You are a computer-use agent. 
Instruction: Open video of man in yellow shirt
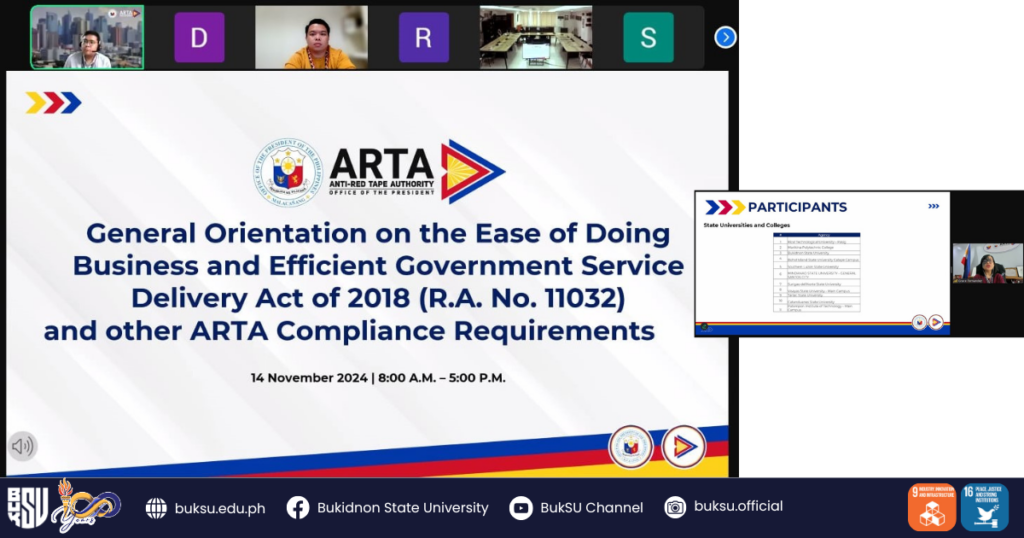point(312,37)
